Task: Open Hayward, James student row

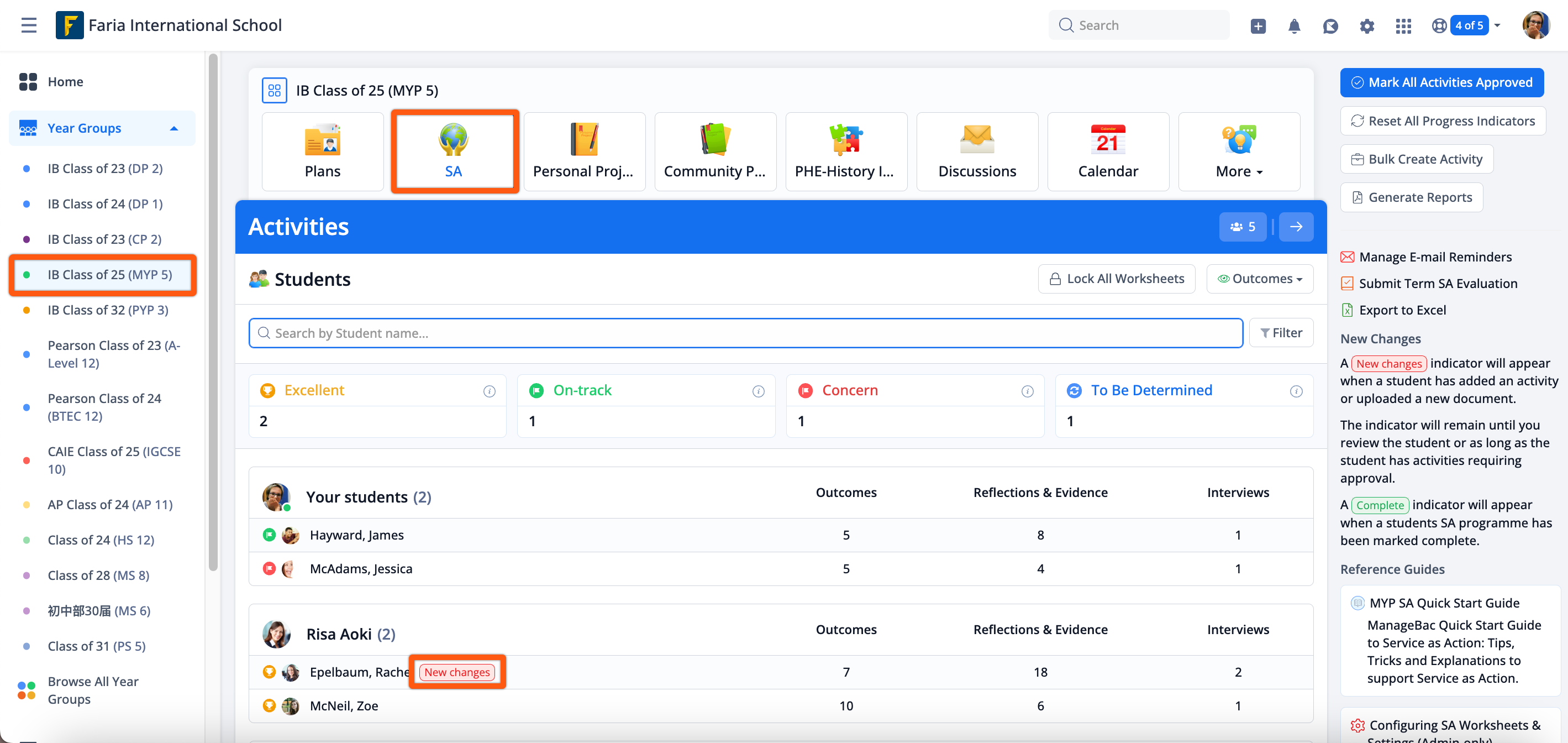Action: pyautogui.click(x=780, y=535)
